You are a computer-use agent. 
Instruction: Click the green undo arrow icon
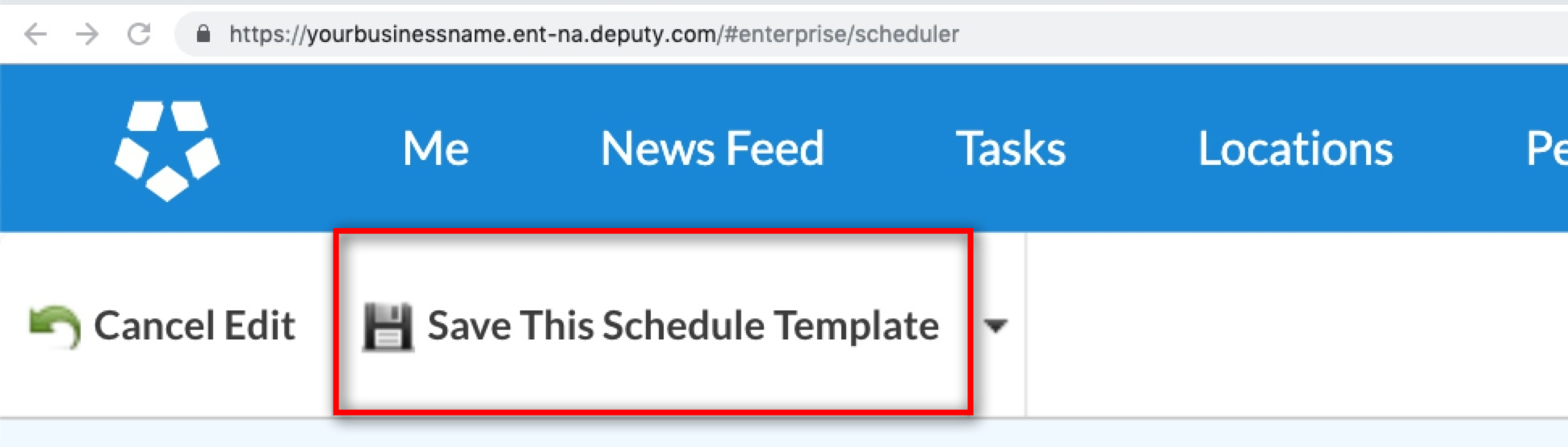[x=54, y=327]
